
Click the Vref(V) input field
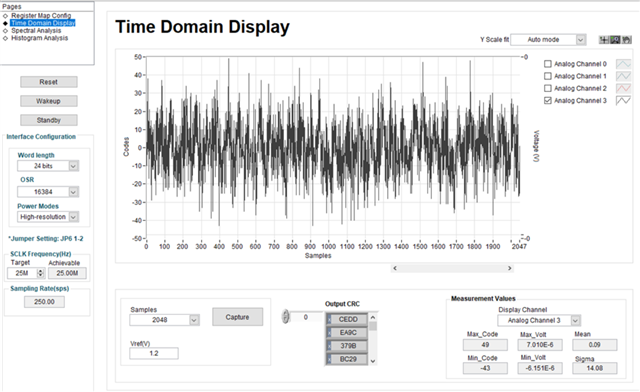tap(154, 353)
